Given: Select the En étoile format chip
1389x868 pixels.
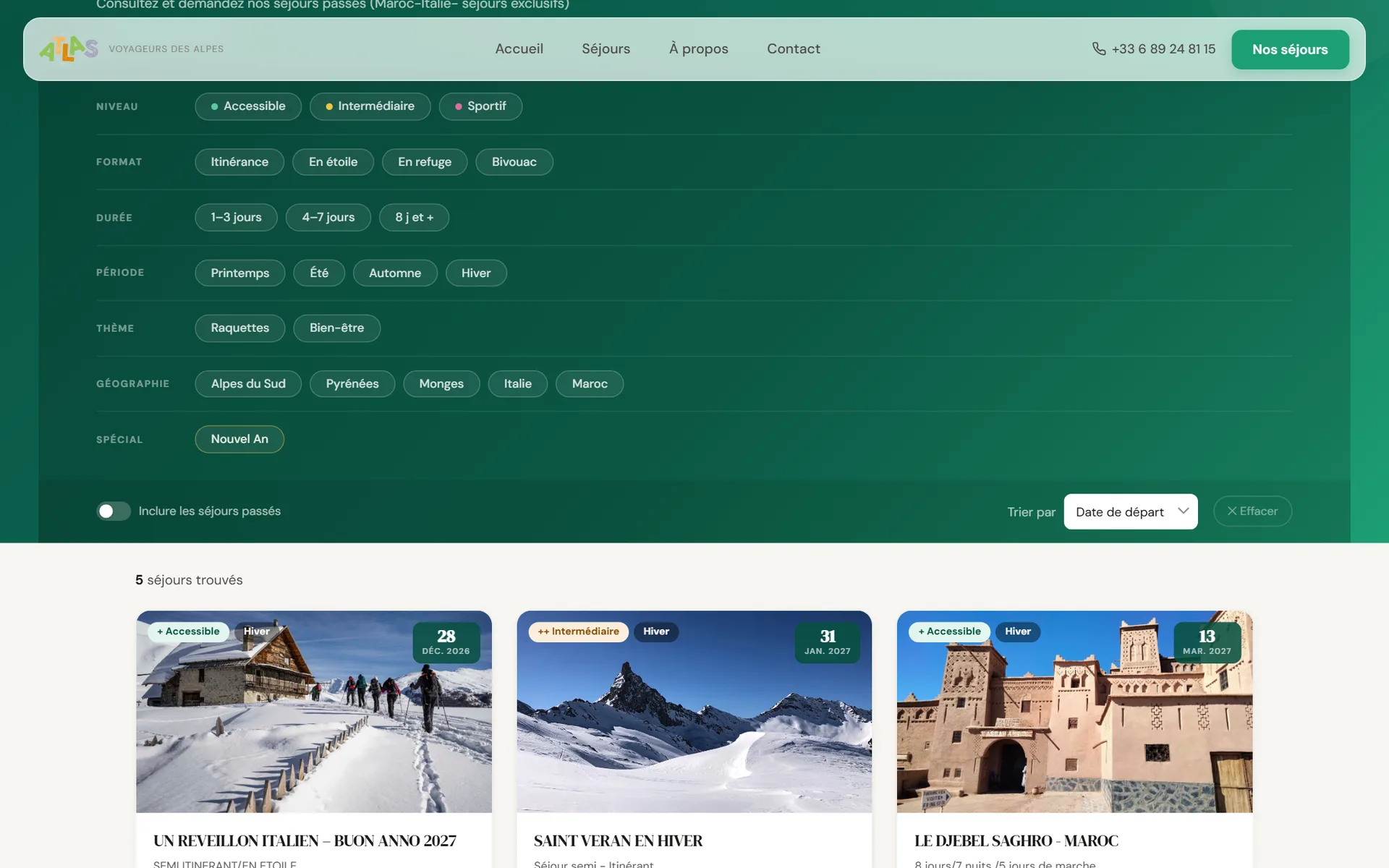Looking at the screenshot, I should click(x=333, y=162).
